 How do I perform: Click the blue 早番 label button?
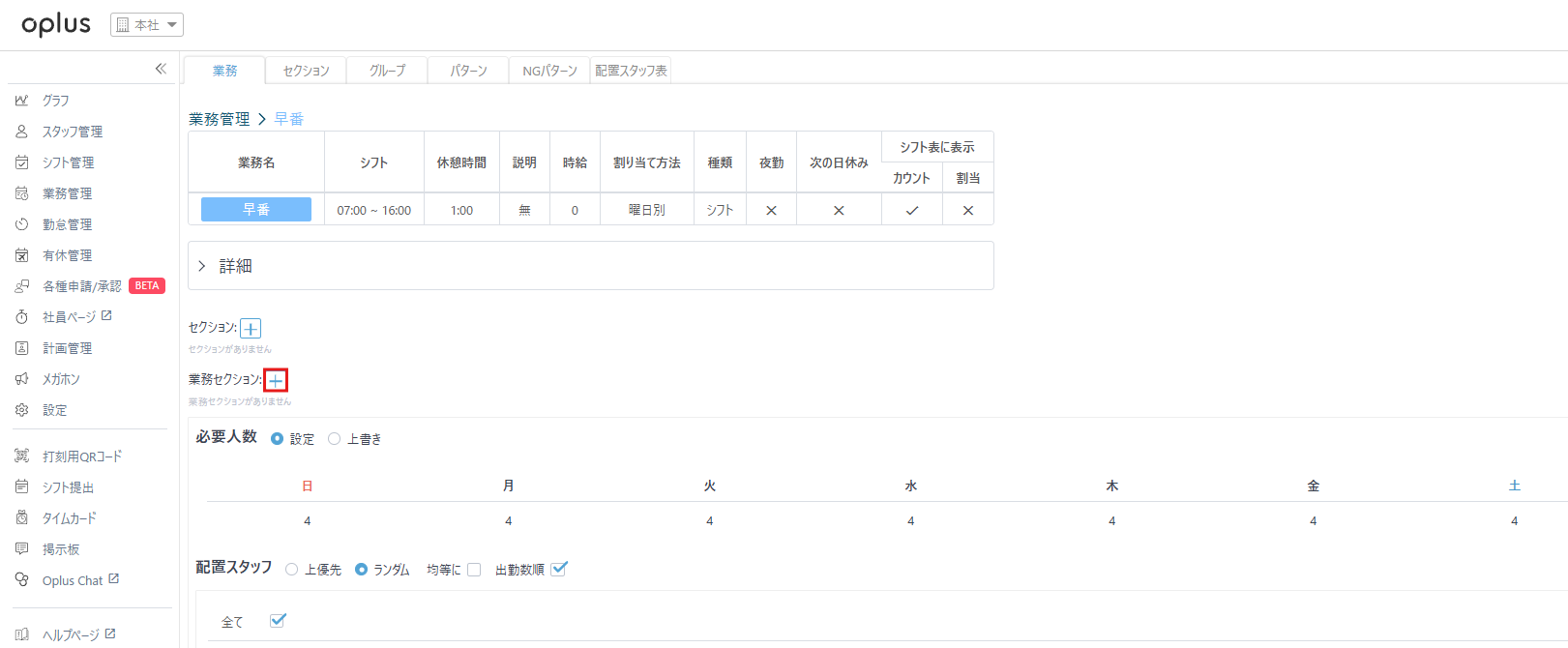click(256, 210)
